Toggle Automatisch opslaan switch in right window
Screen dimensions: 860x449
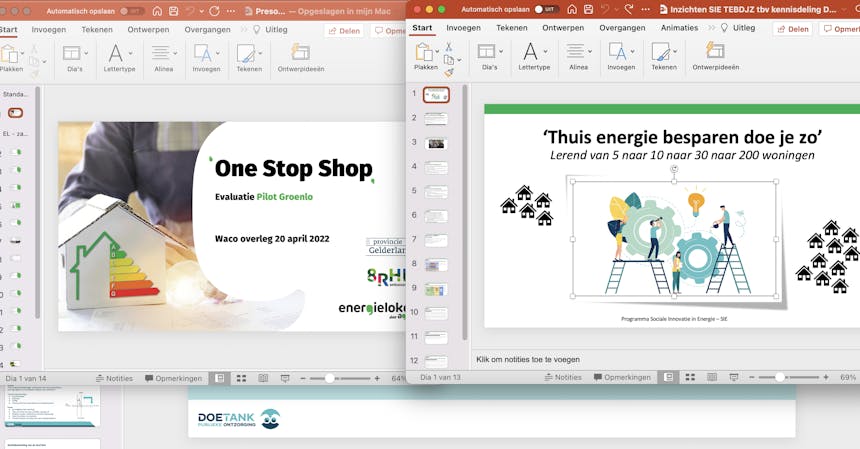click(546, 9)
